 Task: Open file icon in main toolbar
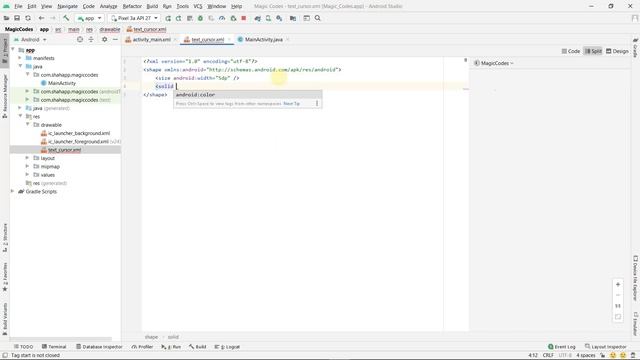click(7, 18)
